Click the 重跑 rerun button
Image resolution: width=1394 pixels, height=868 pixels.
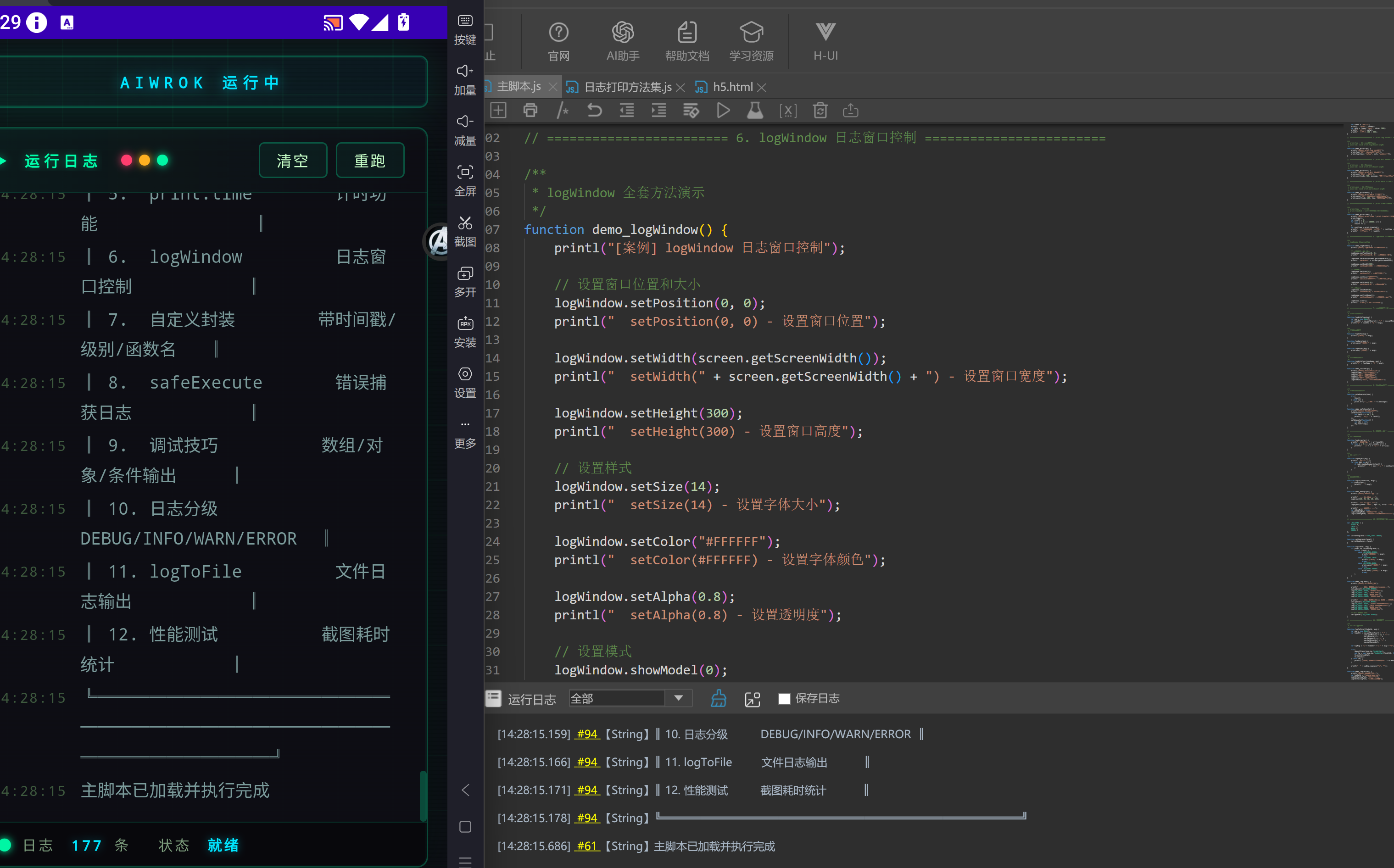[370, 160]
